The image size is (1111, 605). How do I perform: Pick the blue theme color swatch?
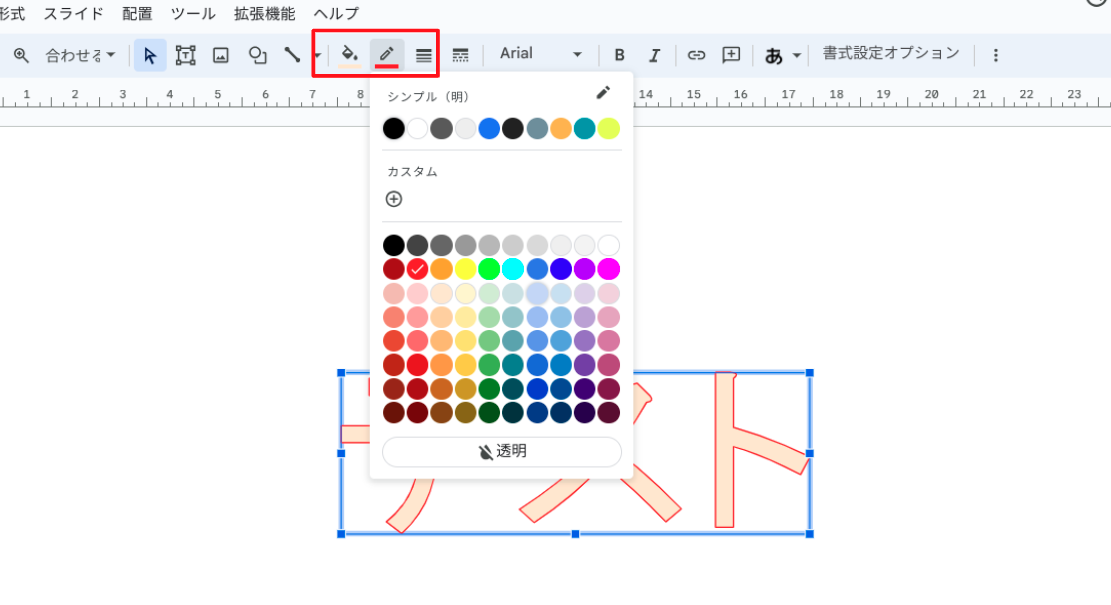[x=489, y=128]
